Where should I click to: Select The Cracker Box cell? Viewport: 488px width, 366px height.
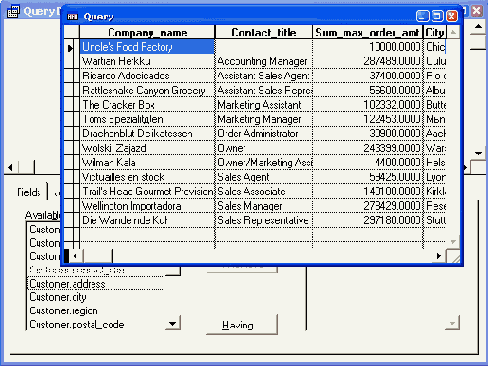click(147, 105)
